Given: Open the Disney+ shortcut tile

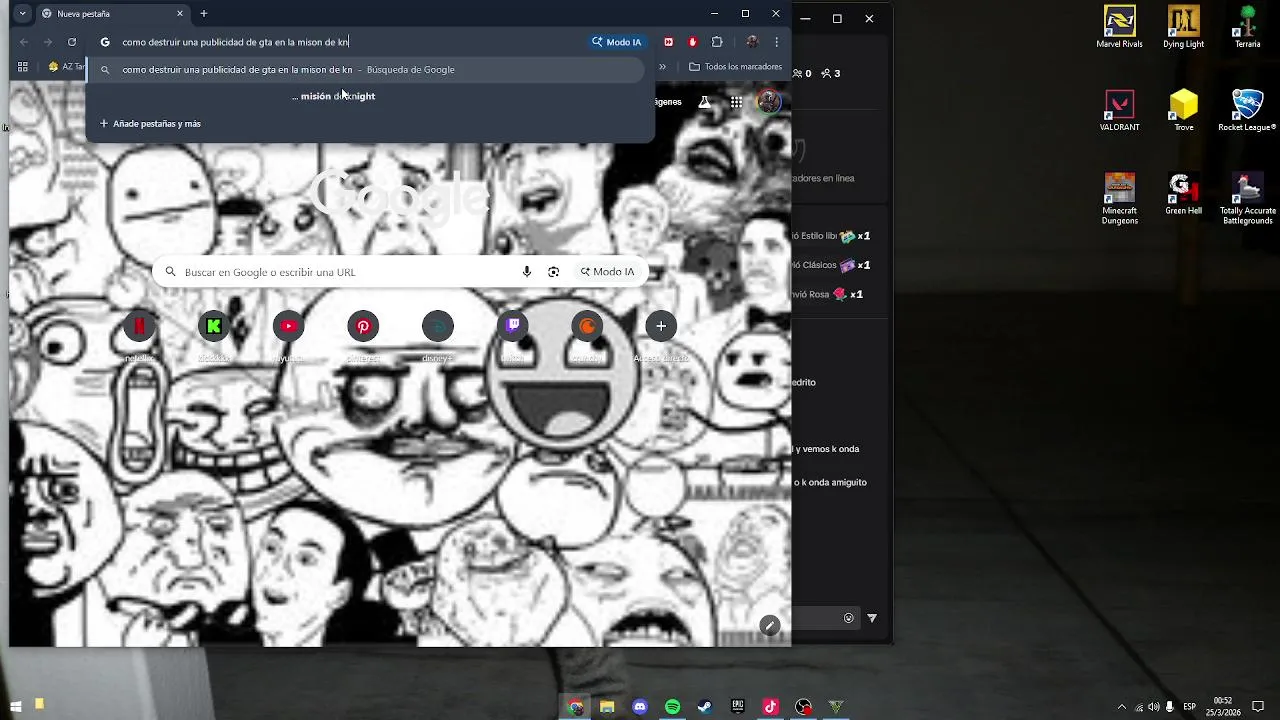Looking at the screenshot, I should [438, 326].
